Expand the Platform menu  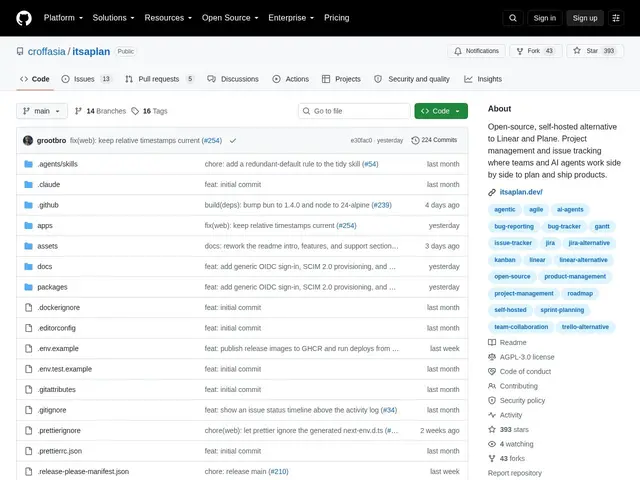(63, 18)
